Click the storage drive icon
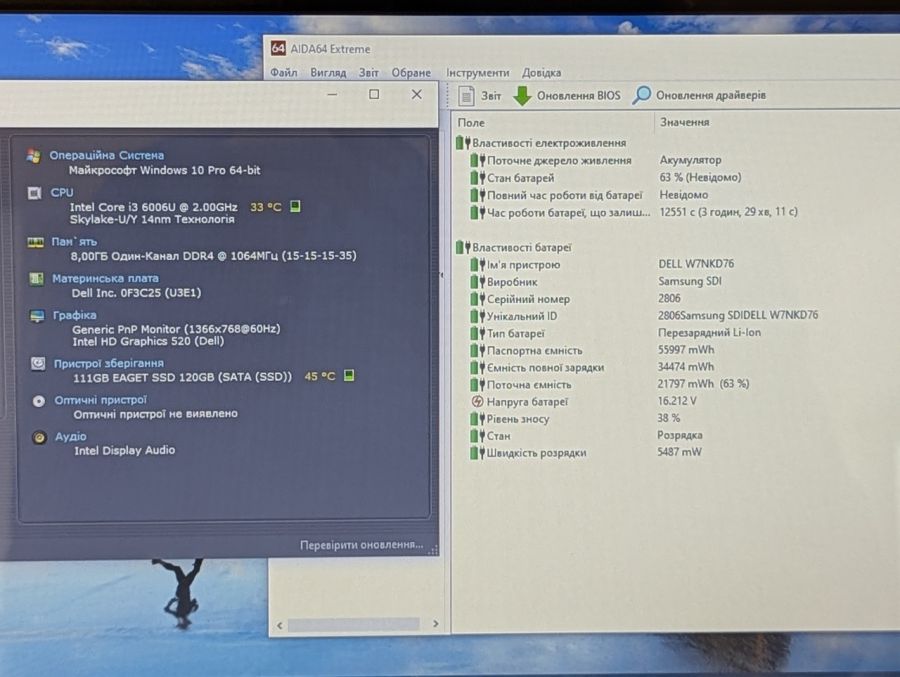900x677 pixels. (38, 363)
